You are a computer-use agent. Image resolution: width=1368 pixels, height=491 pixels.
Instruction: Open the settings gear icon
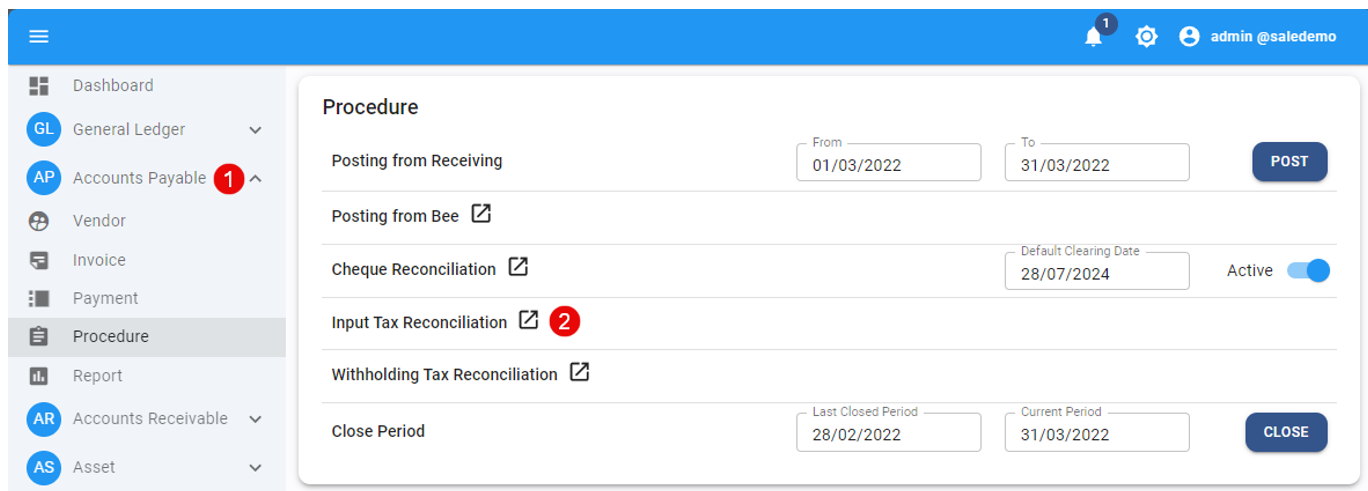click(x=1146, y=37)
